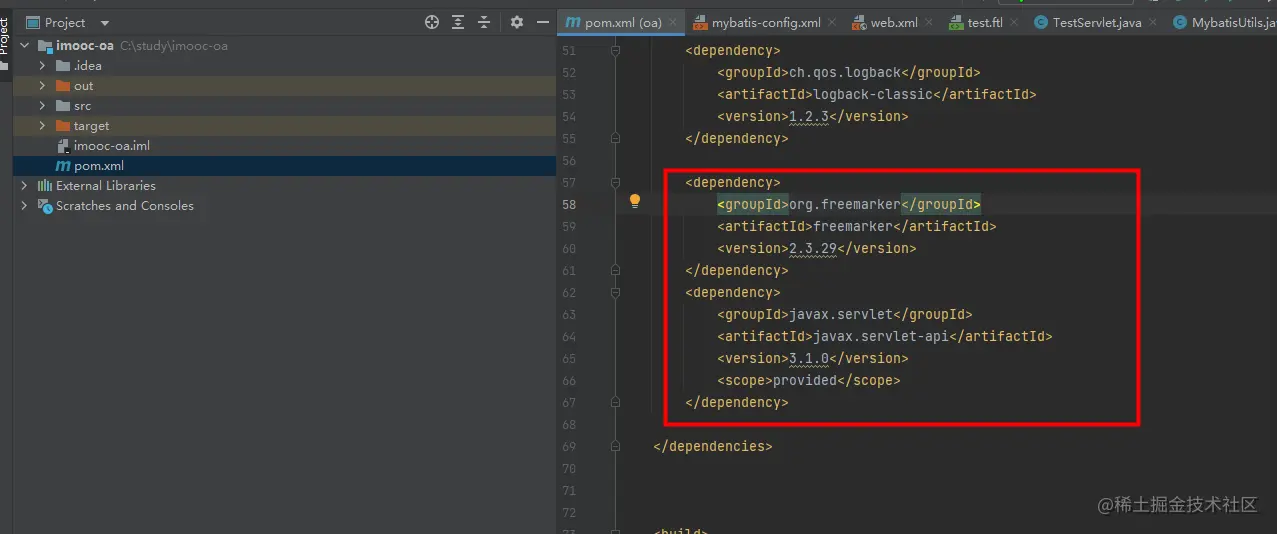Close the pom.xml (oa) editor tab
Viewport: 1277px width, 534px height.
click(x=673, y=23)
